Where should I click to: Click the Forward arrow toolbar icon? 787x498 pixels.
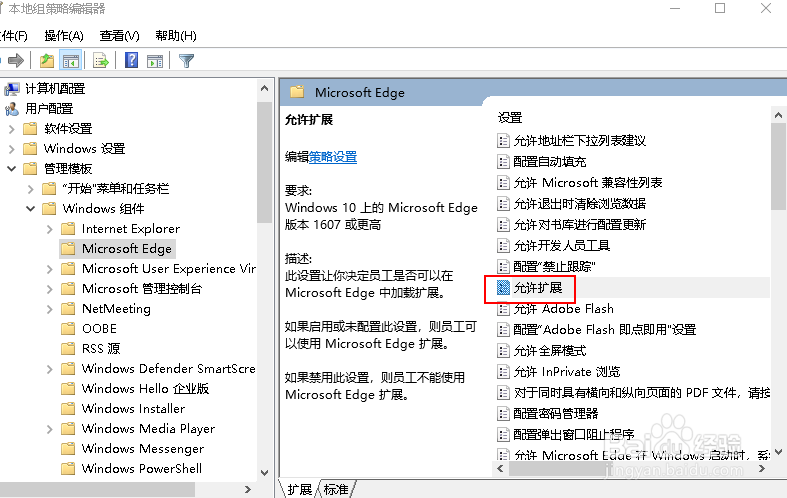click(x=16, y=61)
